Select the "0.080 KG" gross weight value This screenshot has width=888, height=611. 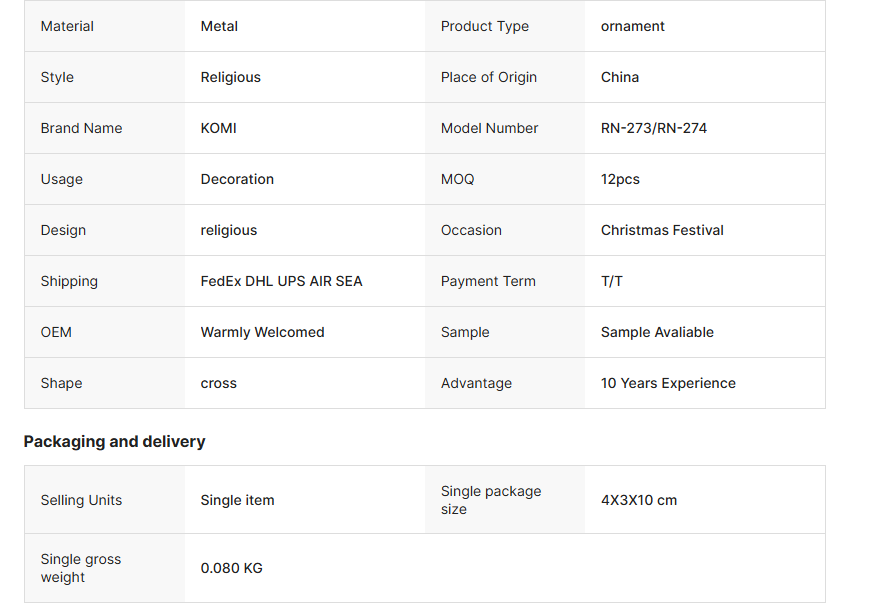pos(231,568)
